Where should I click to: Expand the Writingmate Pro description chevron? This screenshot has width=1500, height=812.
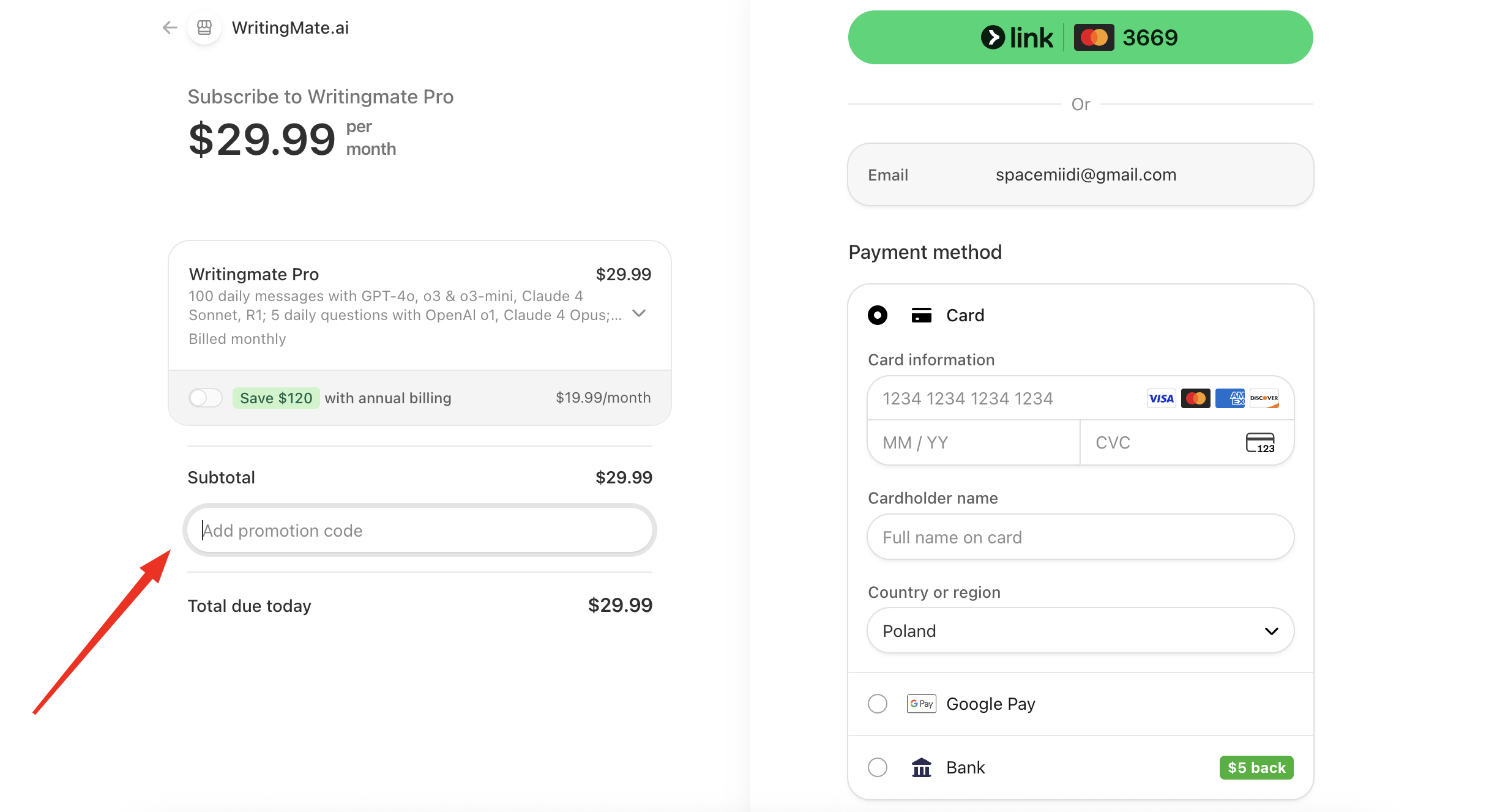[x=639, y=313]
